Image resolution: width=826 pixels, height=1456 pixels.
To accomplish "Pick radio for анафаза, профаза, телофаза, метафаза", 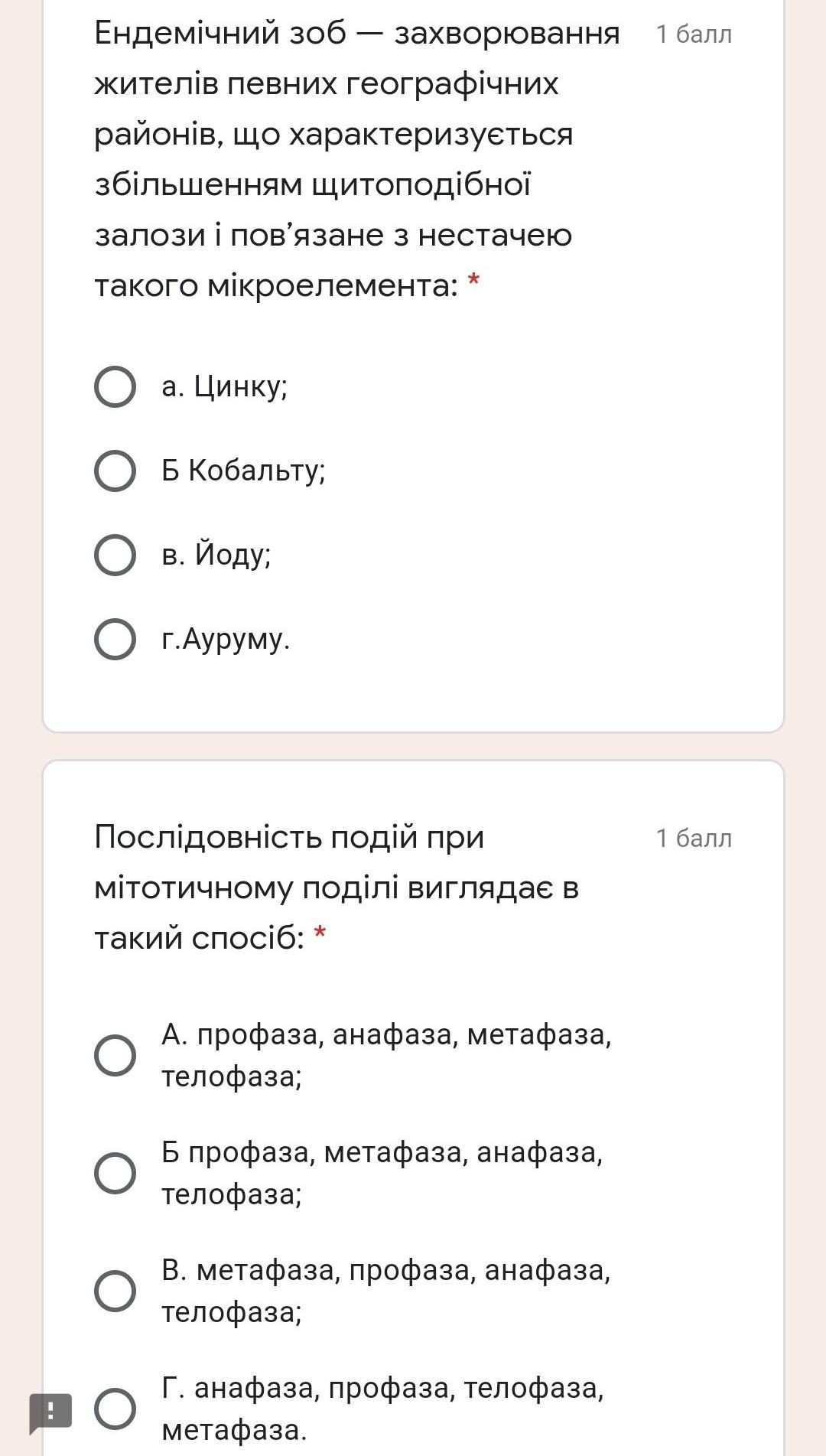I will 115,1409.
